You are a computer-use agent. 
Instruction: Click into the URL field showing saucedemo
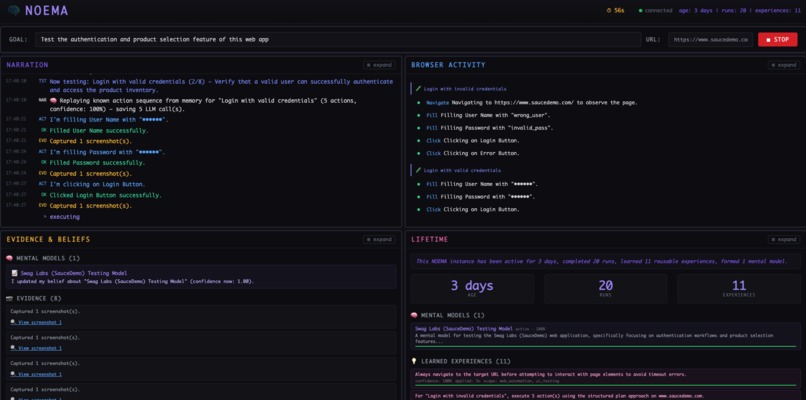pyautogui.click(x=710, y=40)
